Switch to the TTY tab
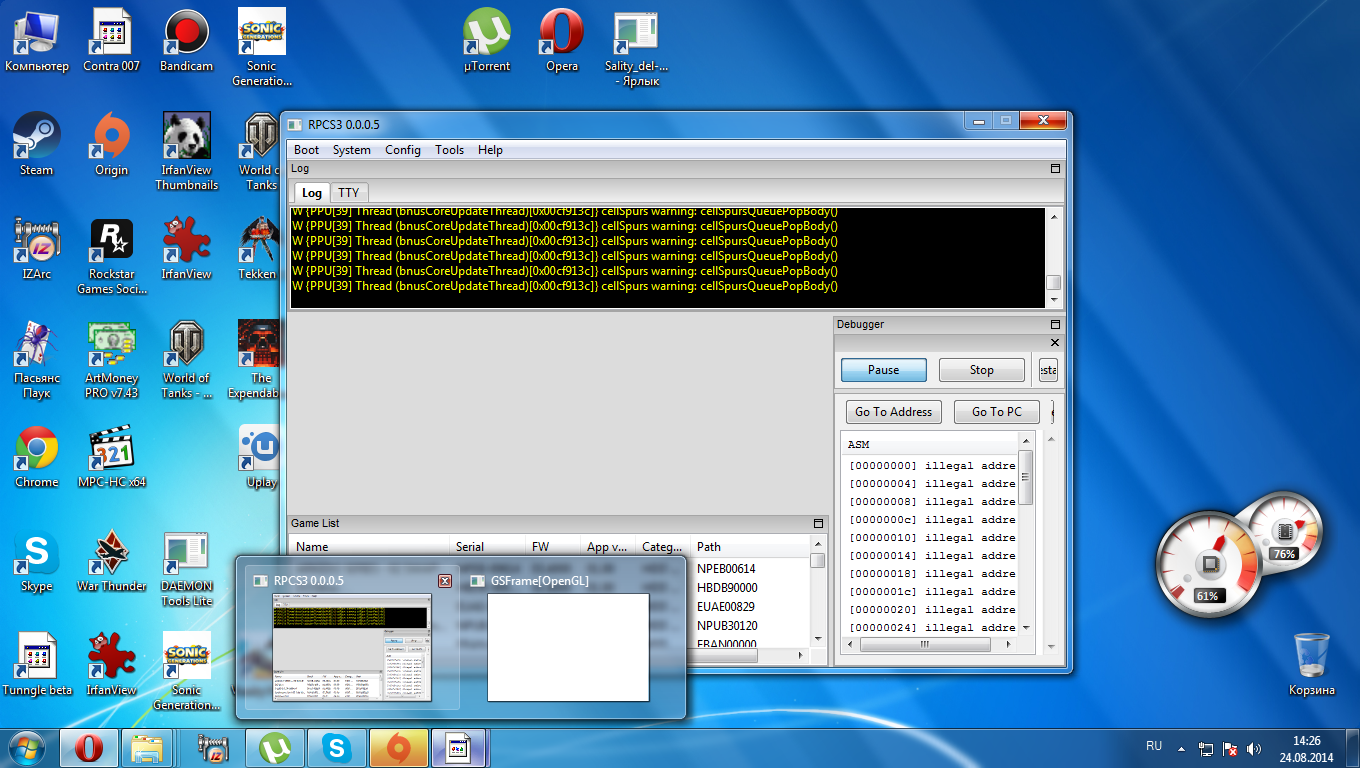The width and height of the screenshot is (1360, 768). tap(348, 193)
